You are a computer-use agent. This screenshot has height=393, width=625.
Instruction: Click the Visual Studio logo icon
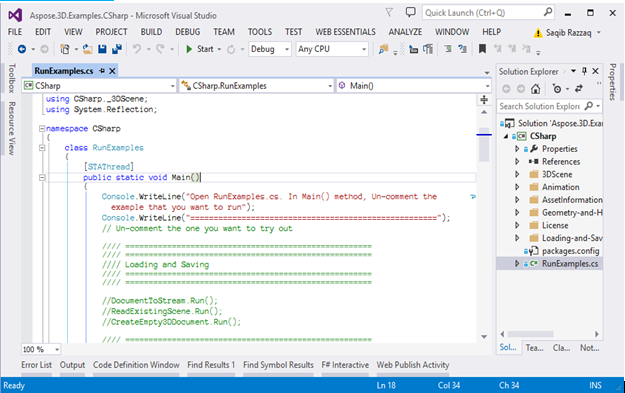coord(15,16)
